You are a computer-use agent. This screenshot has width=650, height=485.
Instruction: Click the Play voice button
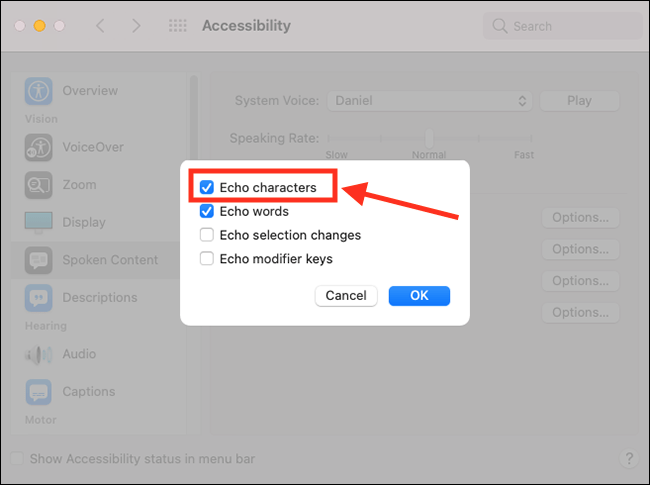[580, 101]
